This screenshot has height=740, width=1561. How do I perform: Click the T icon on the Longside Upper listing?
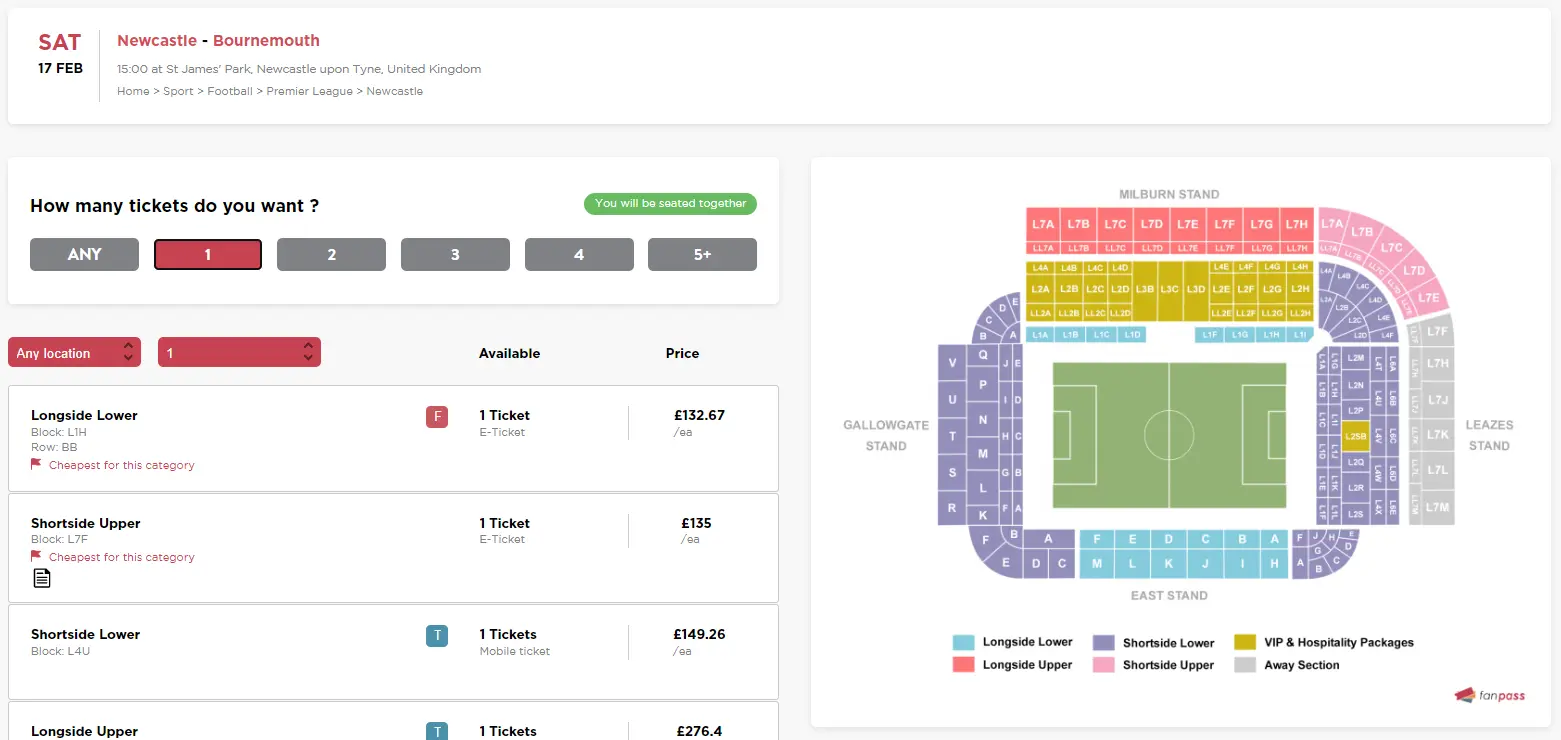tap(437, 731)
